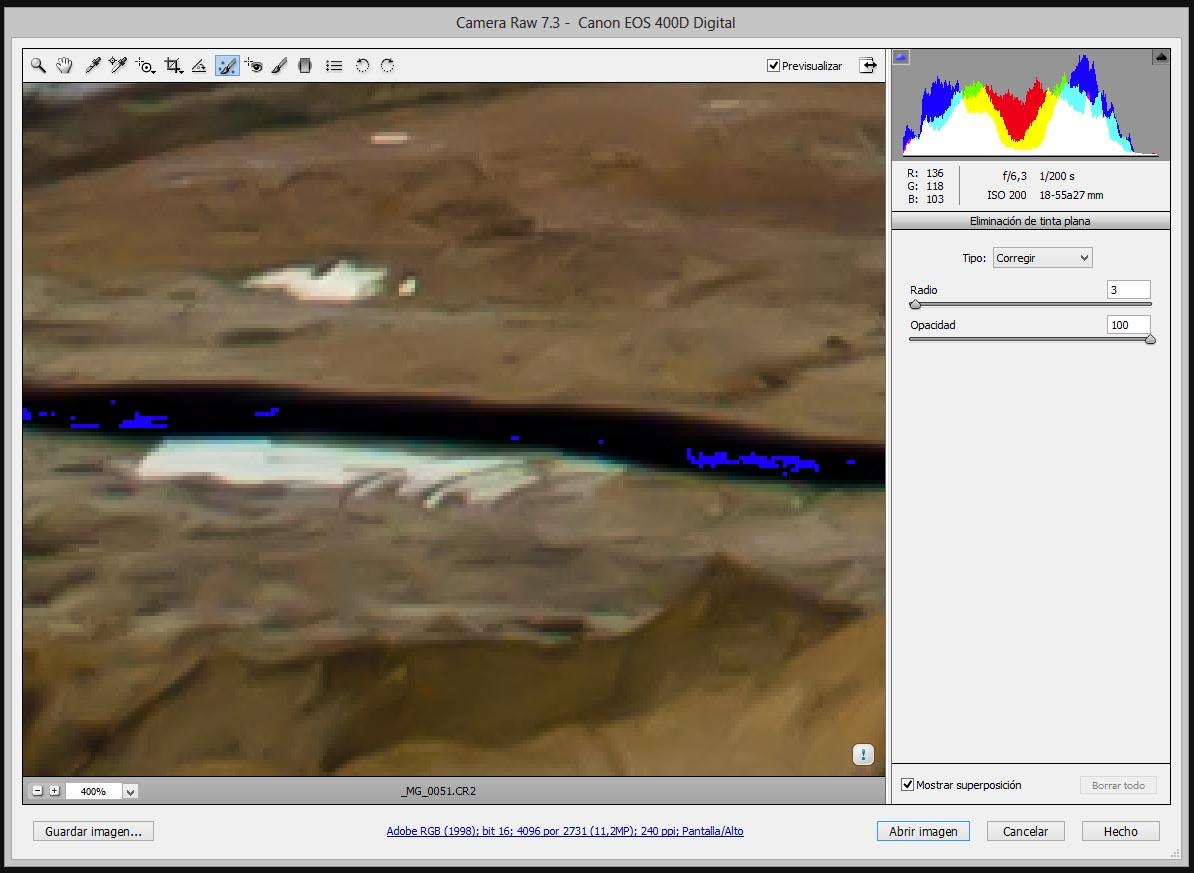1194x873 pixels.
Task: Rotate image 90° clockwise
Action: (388, 66)
